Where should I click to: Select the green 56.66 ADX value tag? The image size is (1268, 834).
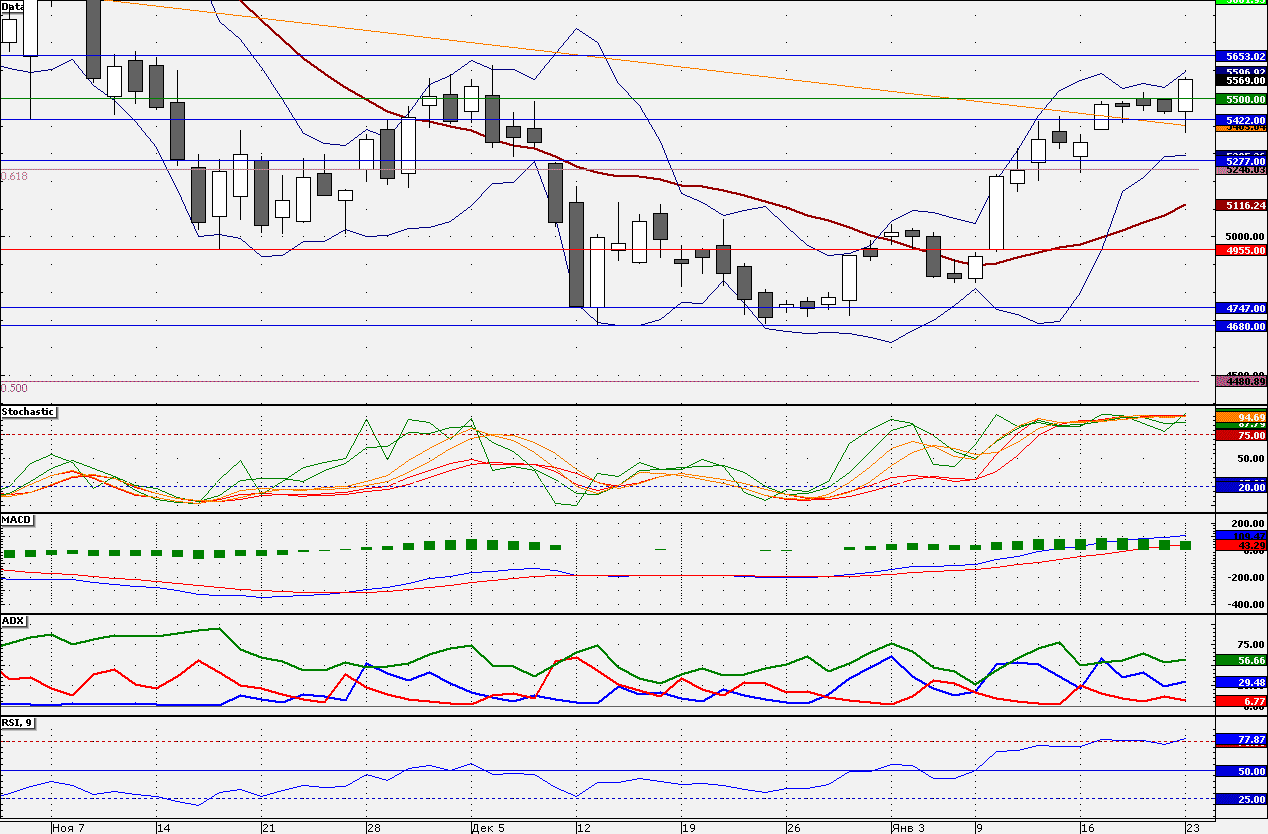click(x=1240, y=661)
